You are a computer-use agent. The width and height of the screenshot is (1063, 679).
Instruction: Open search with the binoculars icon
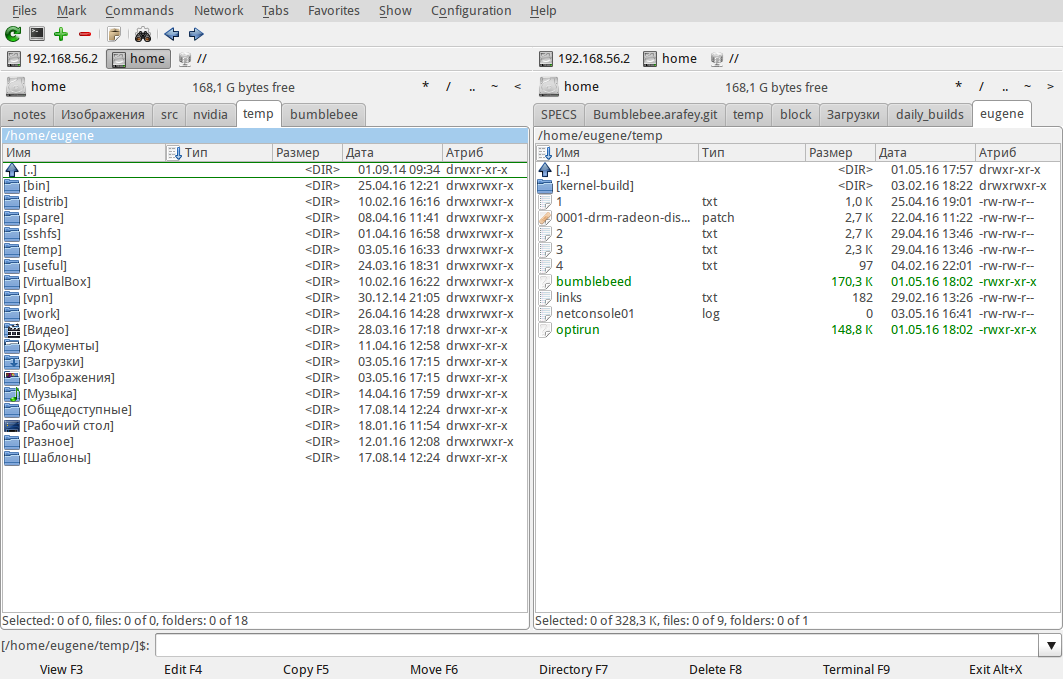pos(143,34)
